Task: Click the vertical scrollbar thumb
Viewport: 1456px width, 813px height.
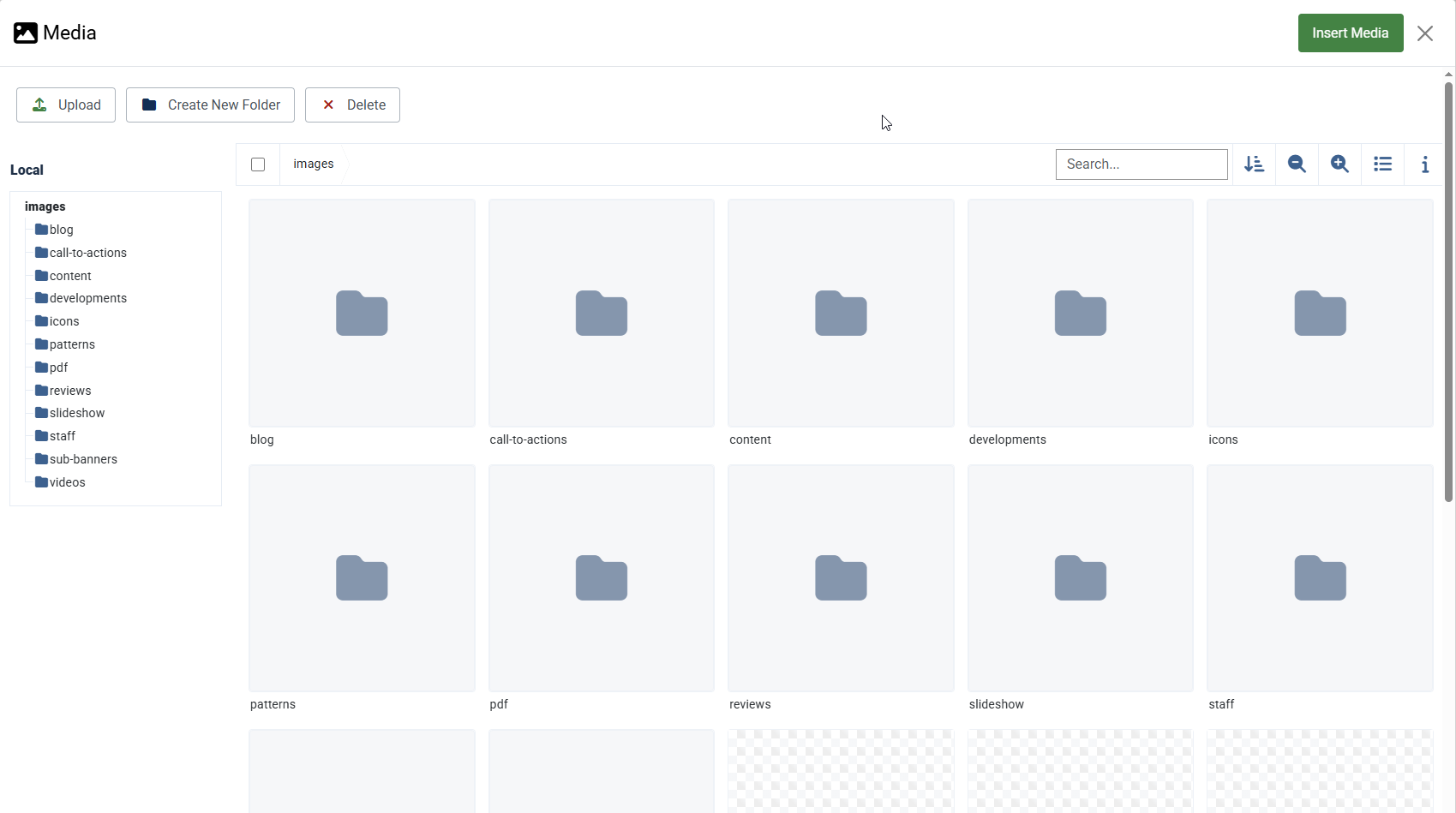Action: pos(1448,291)
